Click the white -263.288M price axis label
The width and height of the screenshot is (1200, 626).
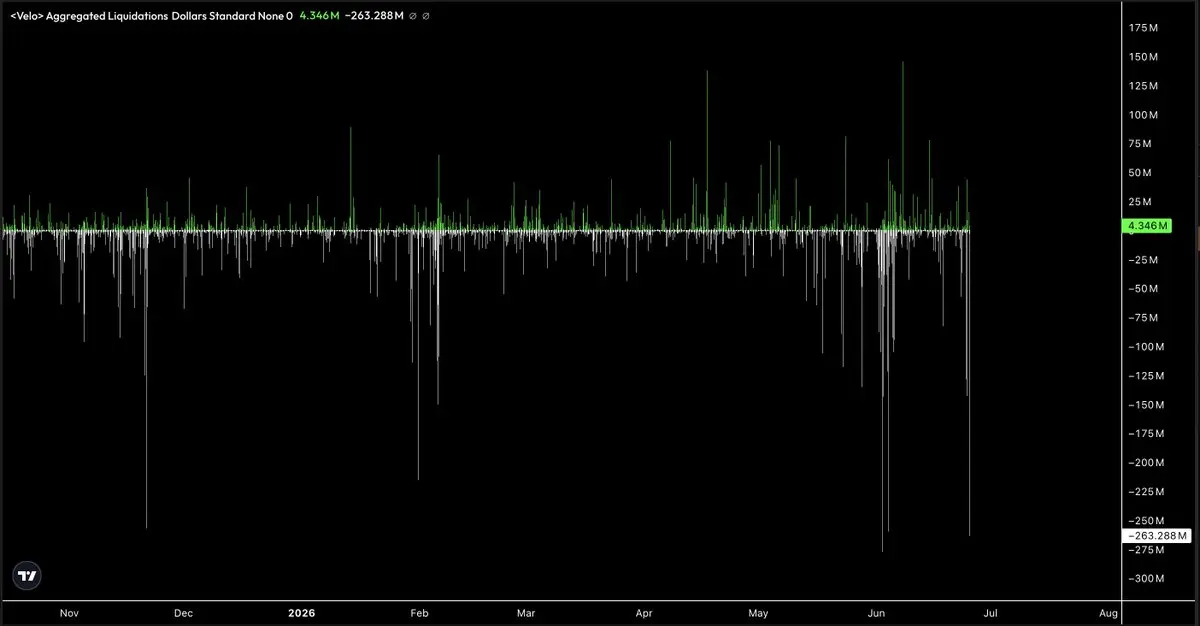(1157, 535)
